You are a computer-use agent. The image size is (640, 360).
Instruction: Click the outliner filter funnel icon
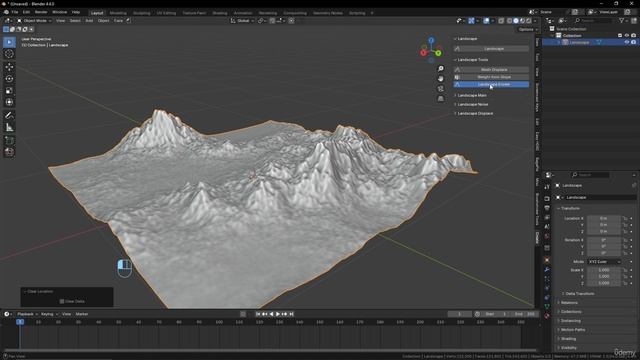pos(622,20)
